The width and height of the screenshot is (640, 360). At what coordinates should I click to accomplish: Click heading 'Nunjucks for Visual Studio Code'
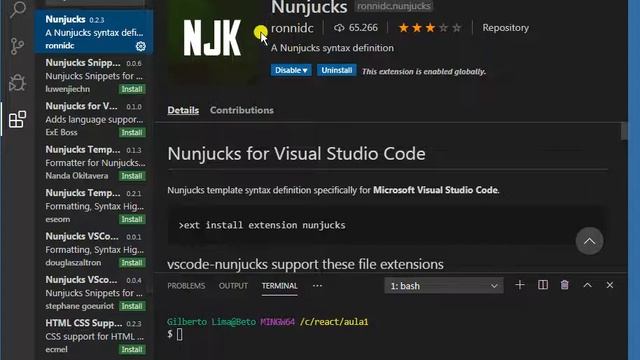click(x=296, y=154)
